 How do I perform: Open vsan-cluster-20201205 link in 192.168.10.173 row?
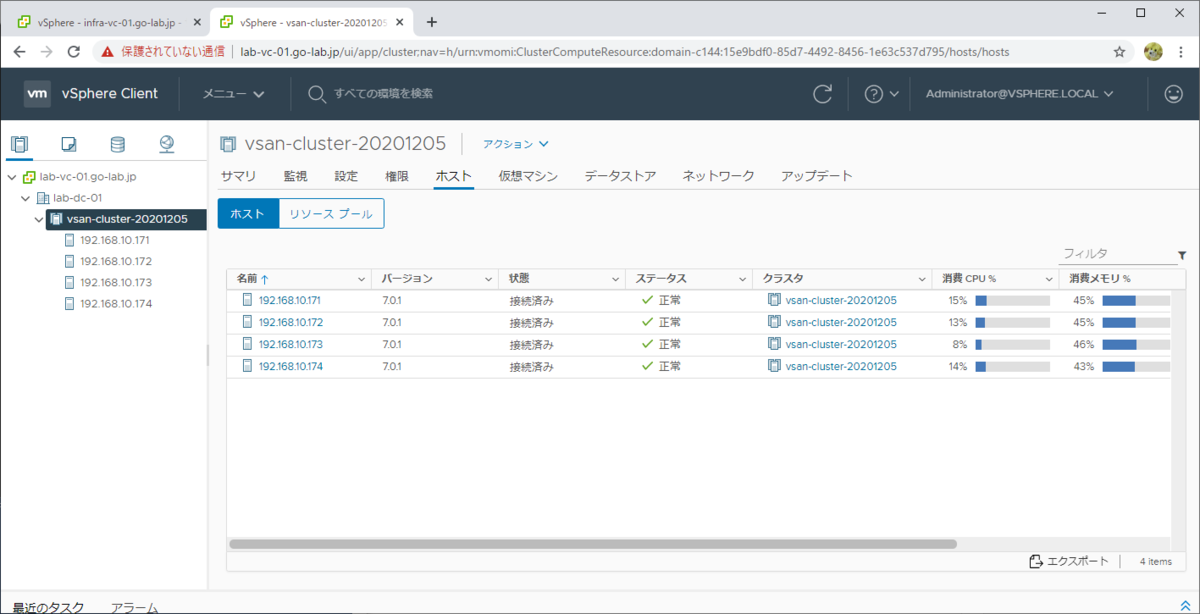point(841,344)
